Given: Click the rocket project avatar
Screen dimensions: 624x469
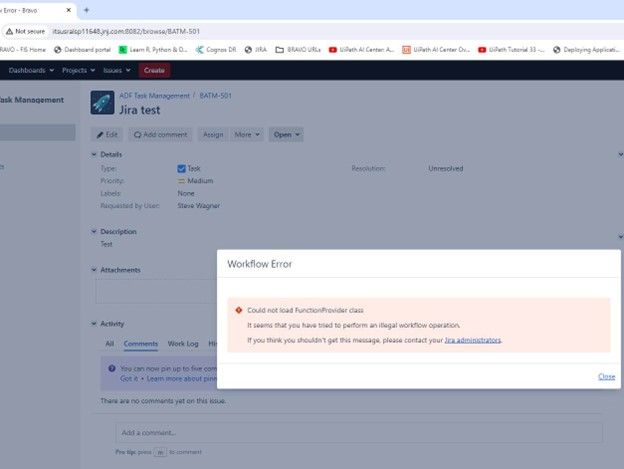Looking at the screenshot, I should coord(102,103).
